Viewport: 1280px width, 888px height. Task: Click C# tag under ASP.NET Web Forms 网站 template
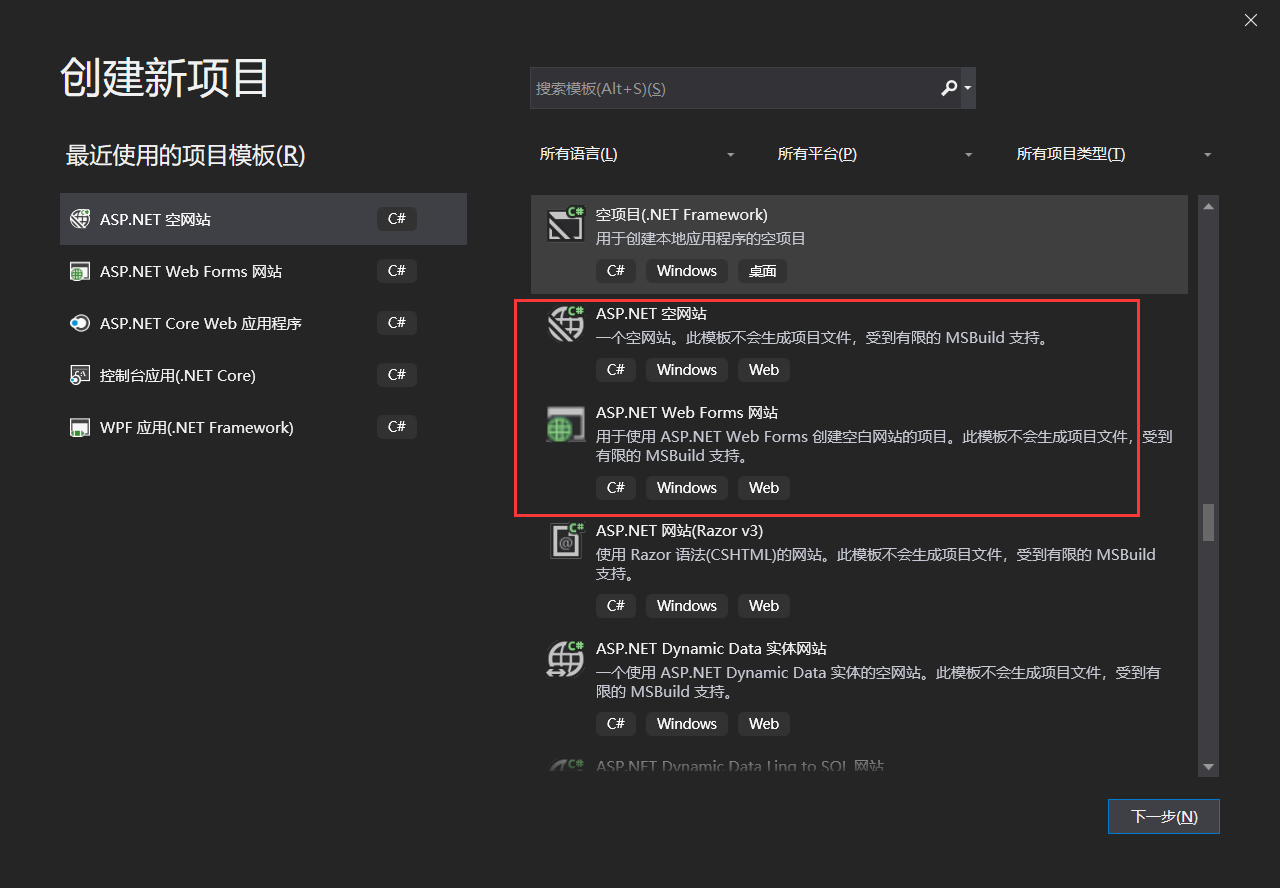coord(616,488)
